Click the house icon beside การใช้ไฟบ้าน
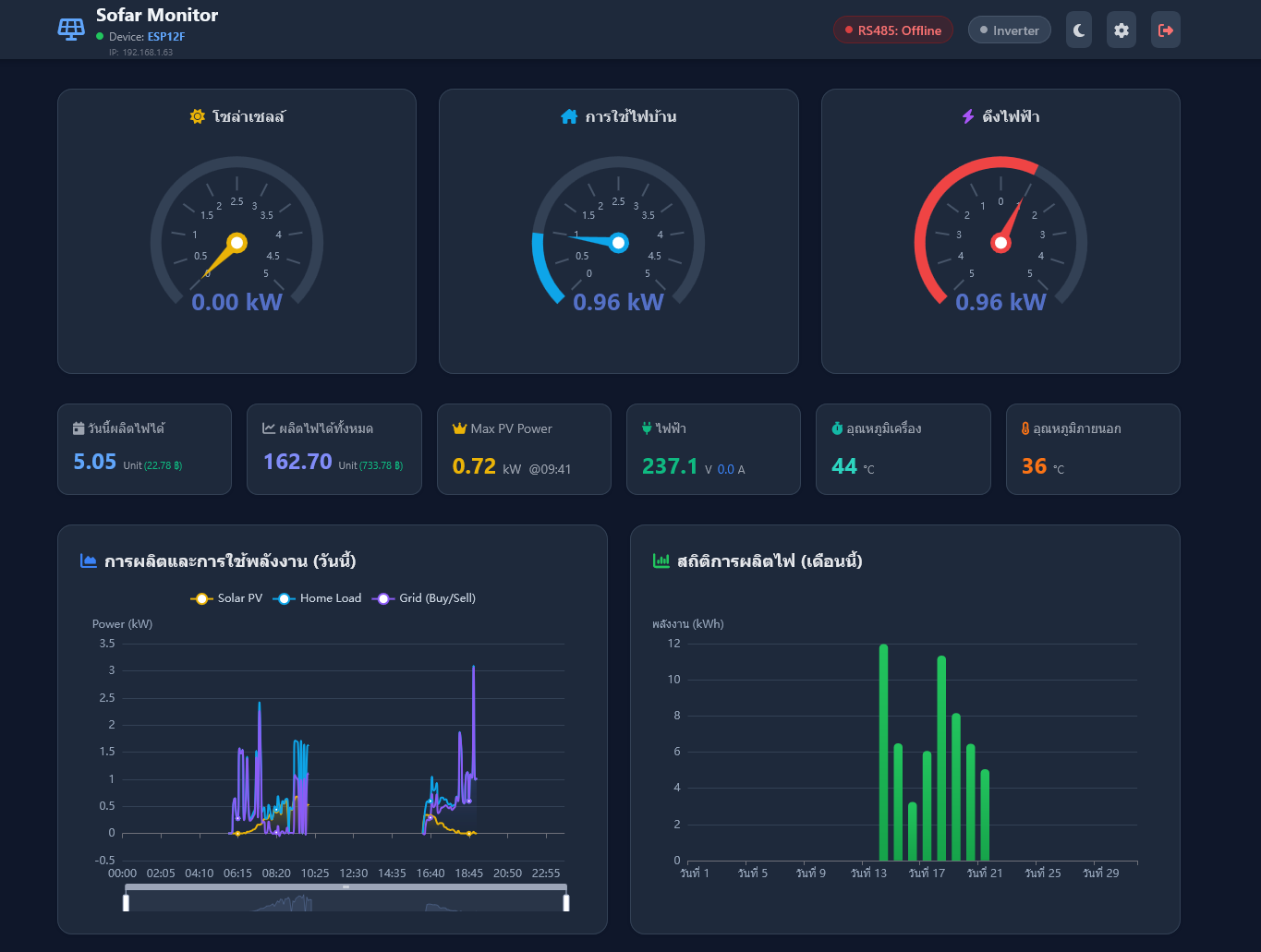1261x952 pixels. (x=569, y=116)
